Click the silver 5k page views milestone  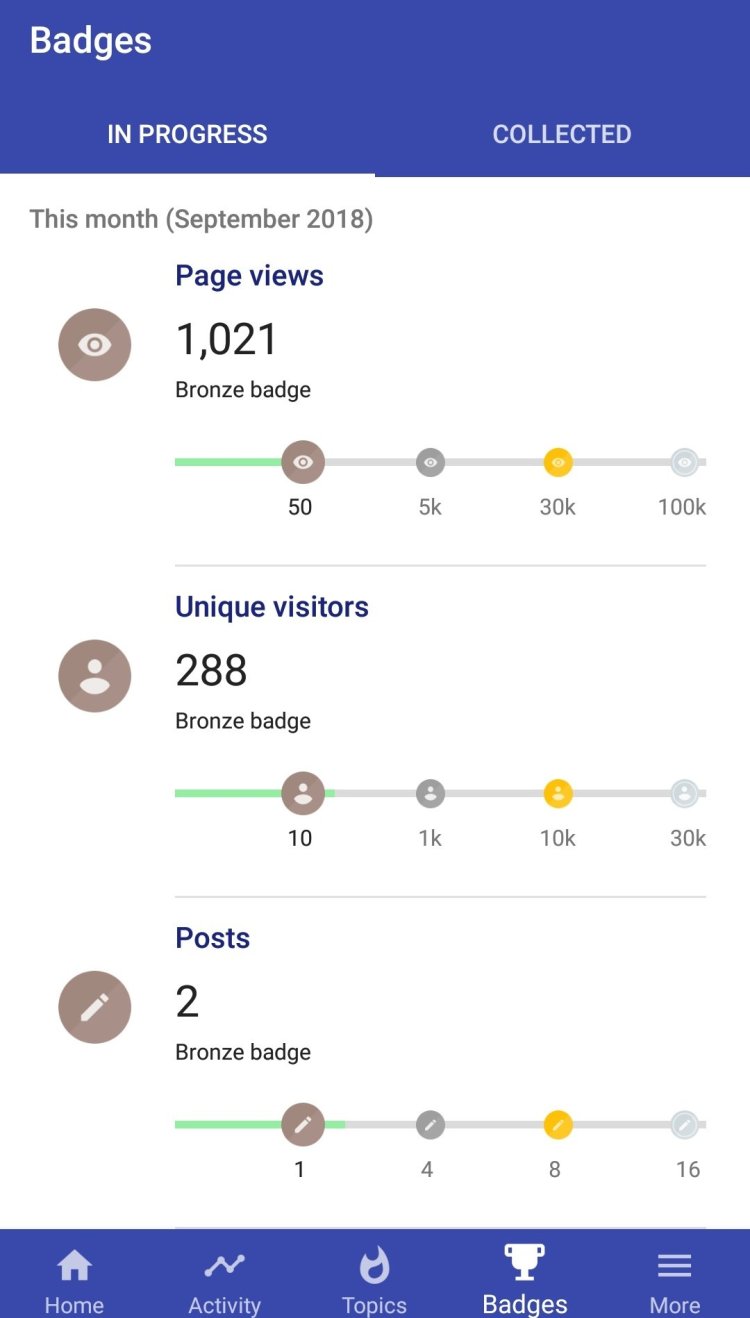(x=430, y=462)
